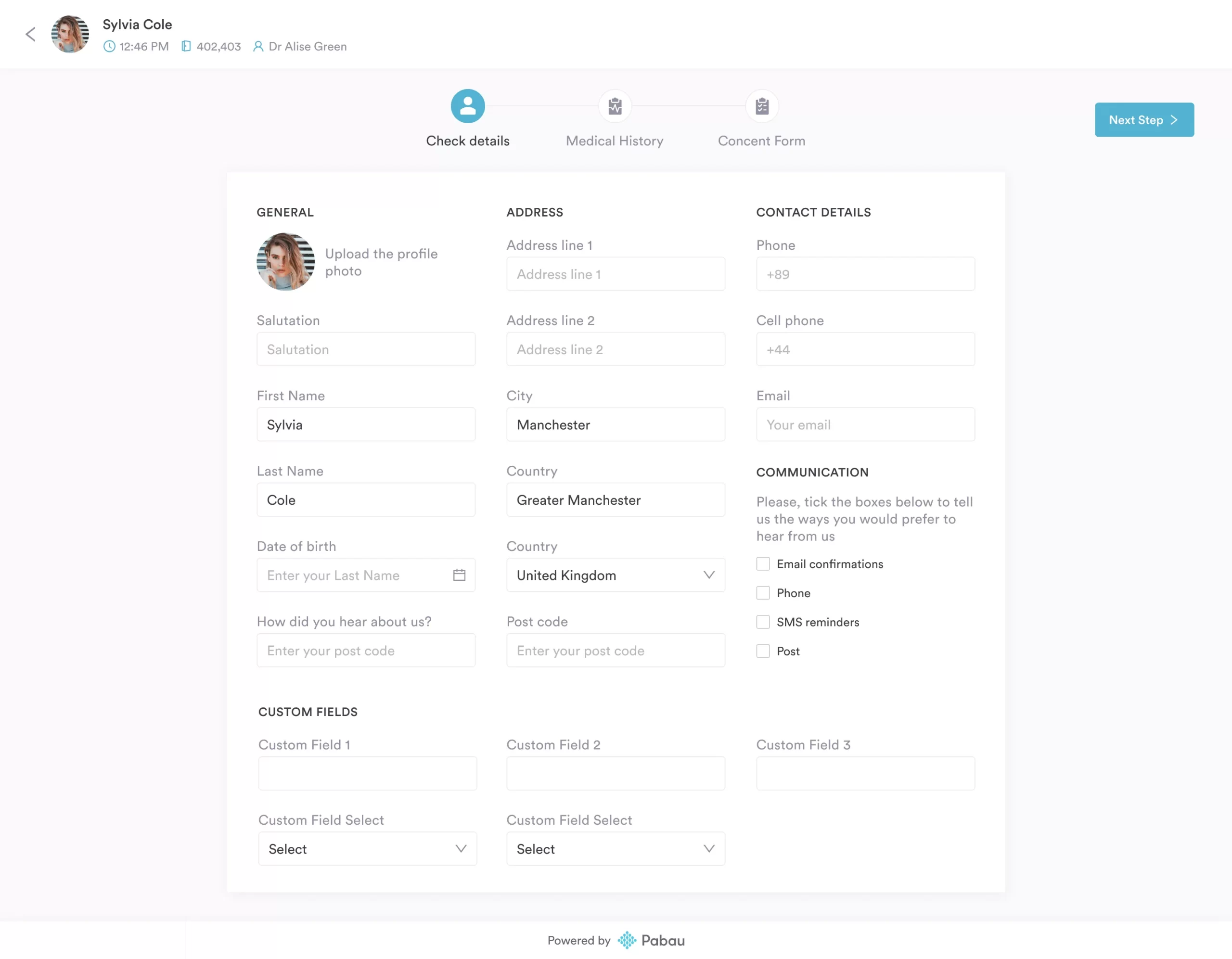
Task: Open the first Custom Field Select dropdown
Action: click(x=367, y=848)
